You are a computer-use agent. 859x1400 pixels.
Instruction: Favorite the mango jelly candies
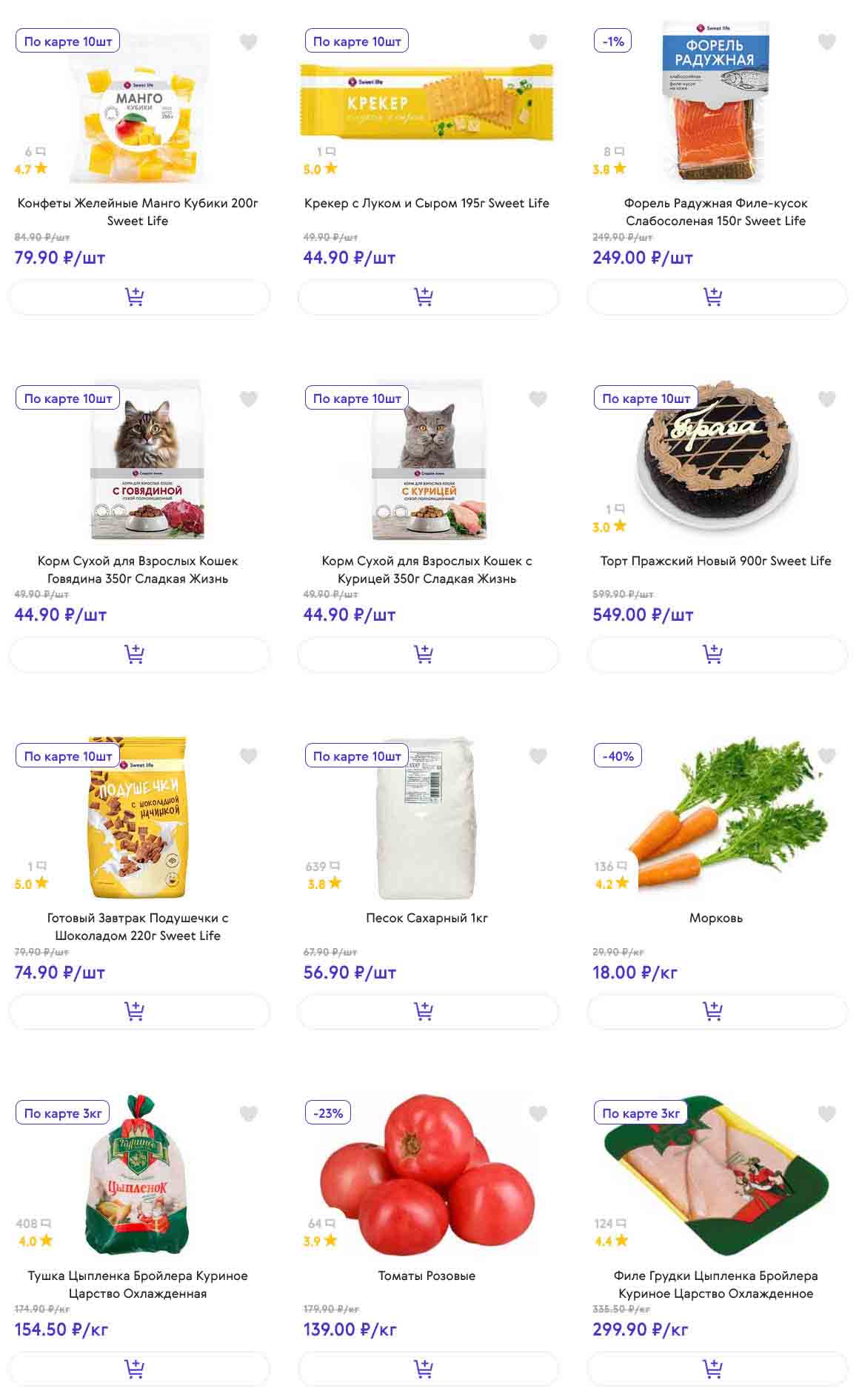(249, 42)
